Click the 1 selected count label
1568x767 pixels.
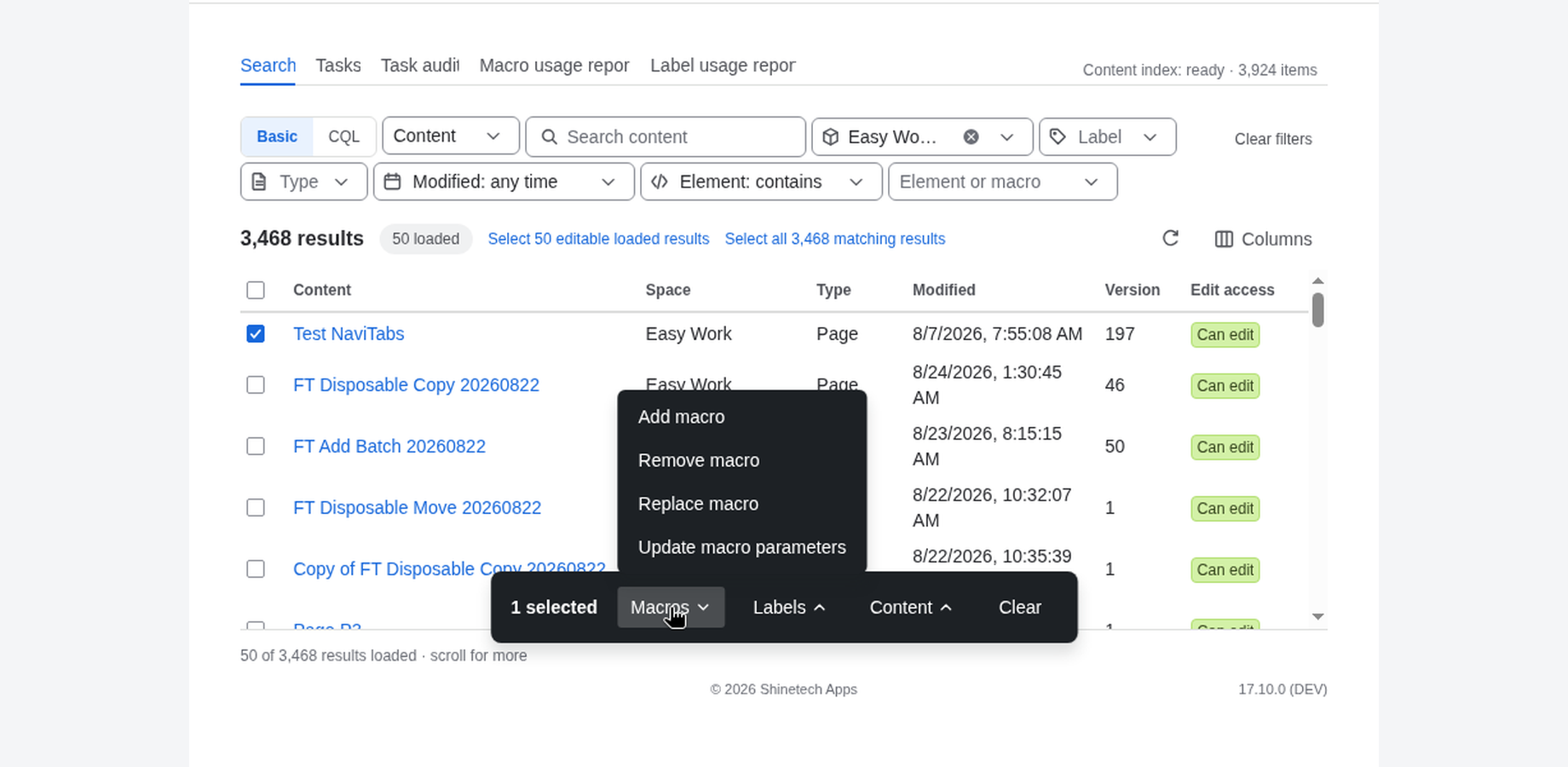click(554, 608)
